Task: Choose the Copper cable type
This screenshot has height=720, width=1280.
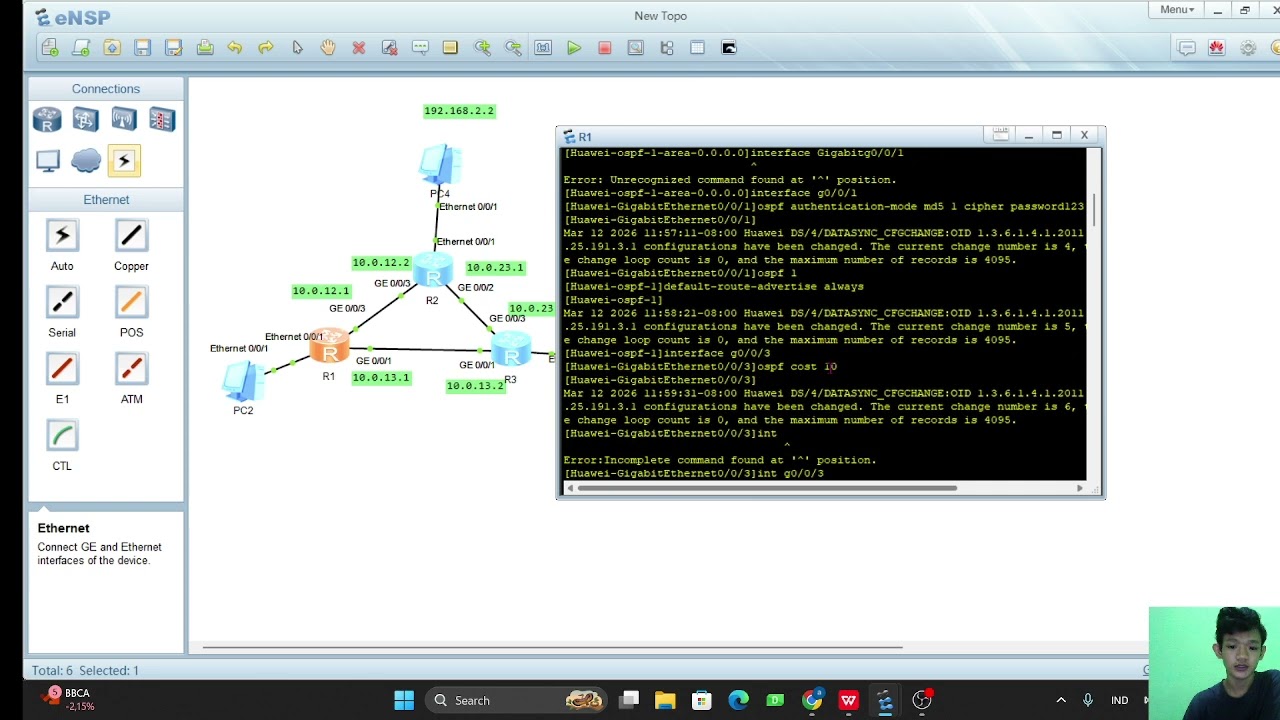Action: point(131,236)
